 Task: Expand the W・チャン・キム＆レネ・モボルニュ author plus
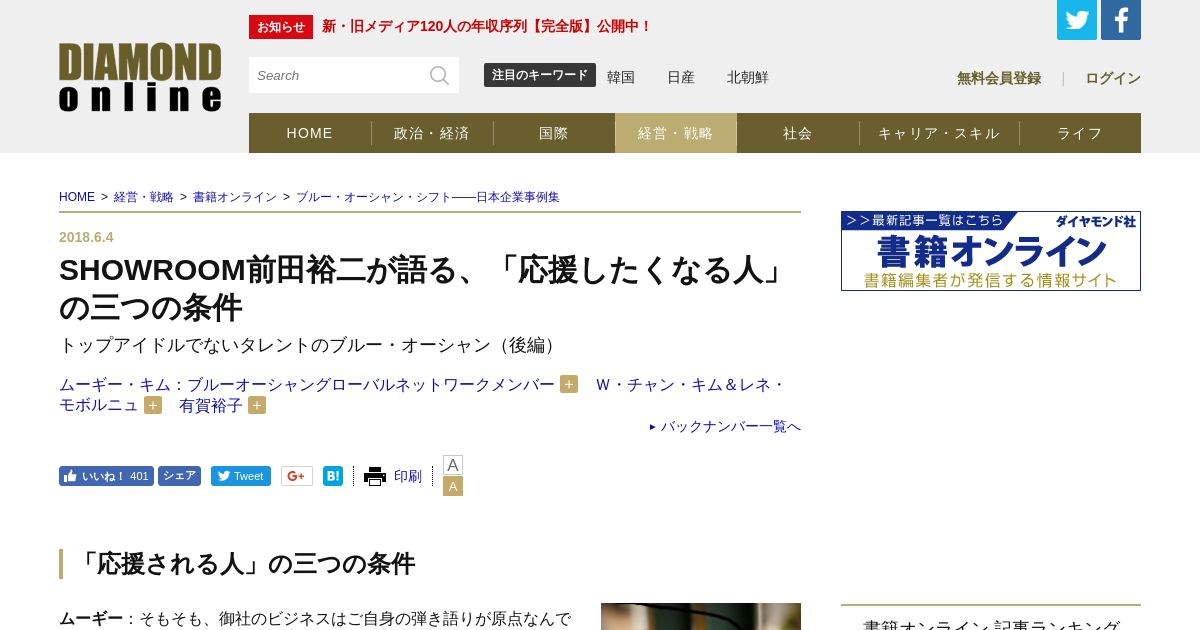coord(153,405)
